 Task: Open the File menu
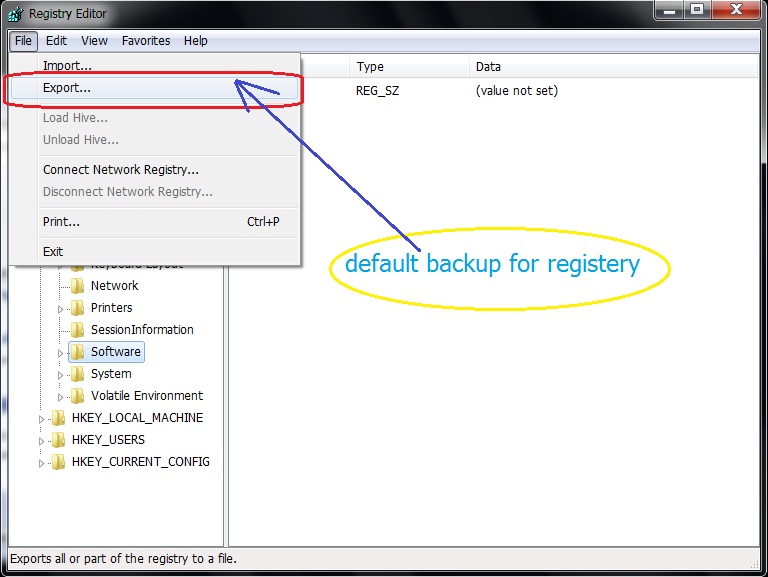23,41
